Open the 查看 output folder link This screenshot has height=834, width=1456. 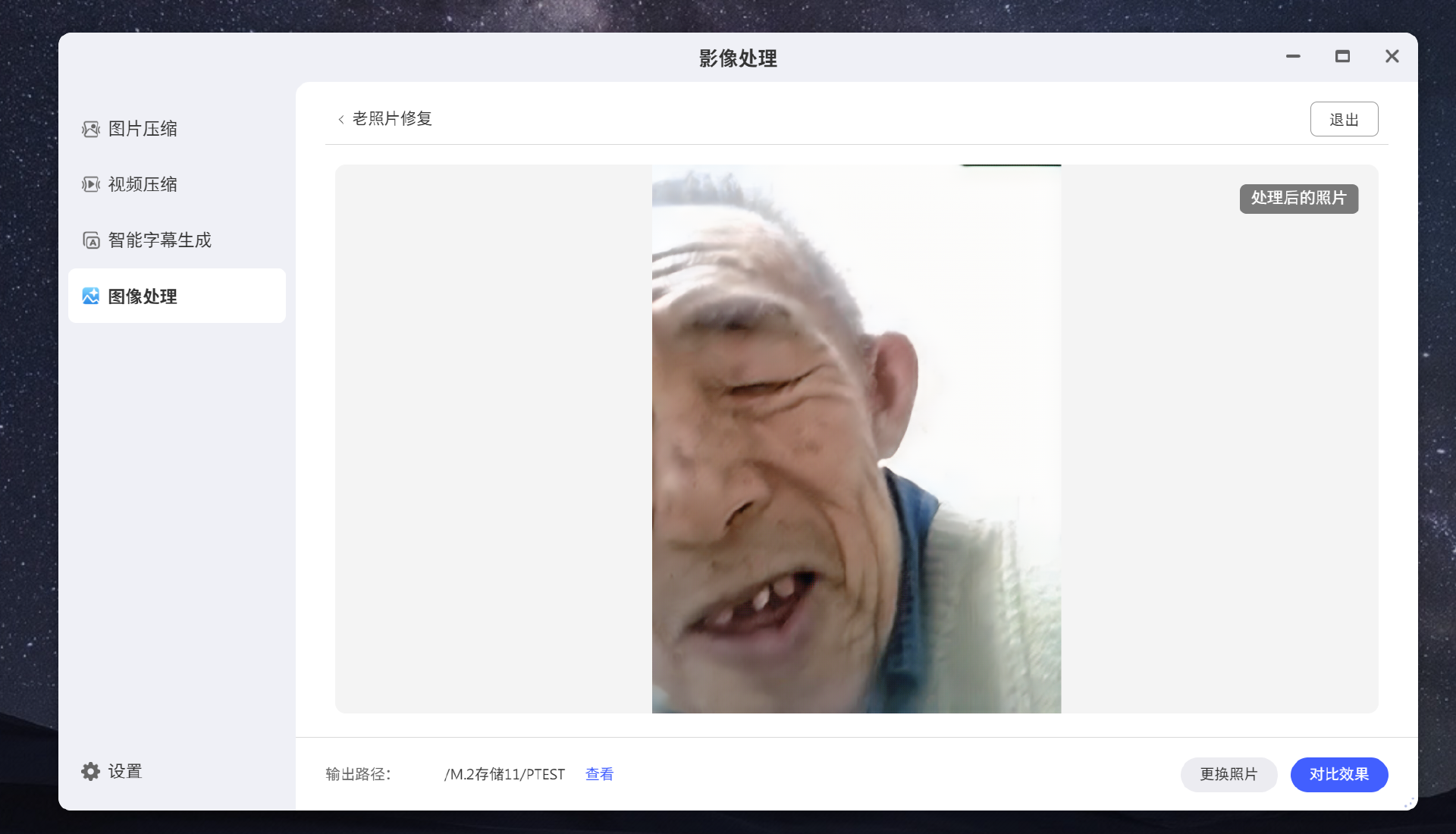[x=599, y=774]
